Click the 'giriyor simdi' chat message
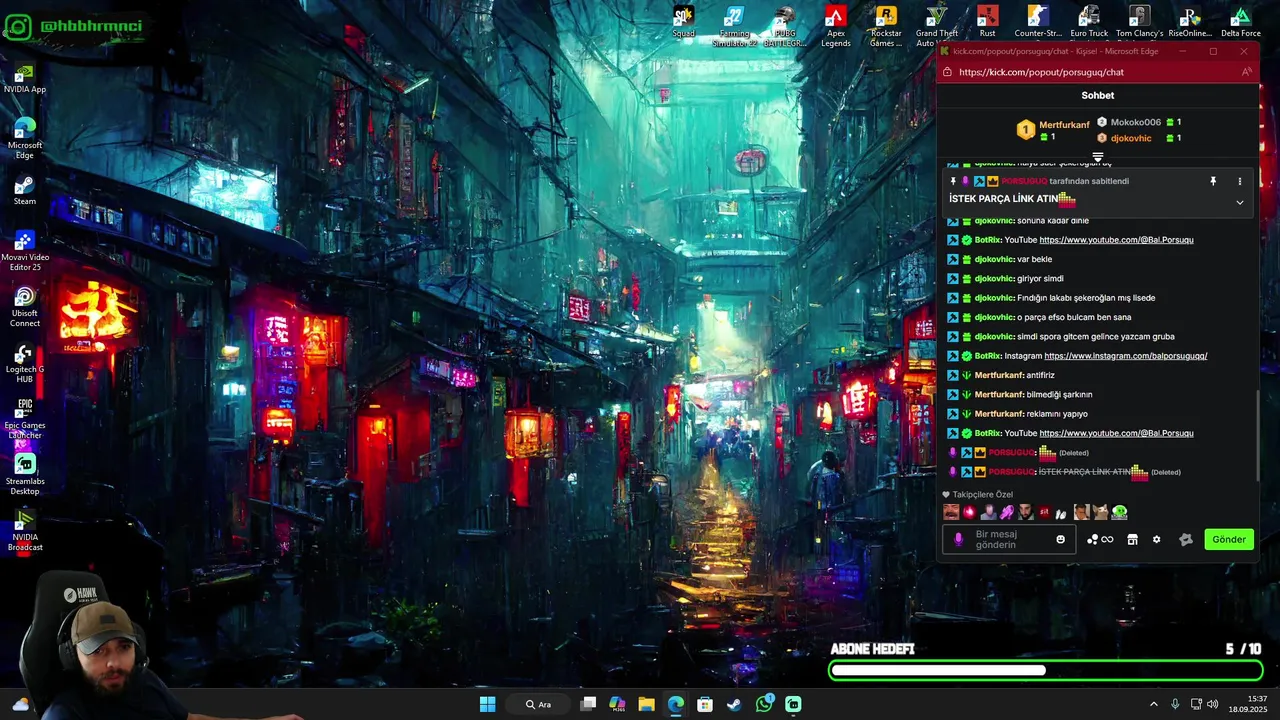The width and height of the screenshot is (1280, 720). [x=1040, y=279]
